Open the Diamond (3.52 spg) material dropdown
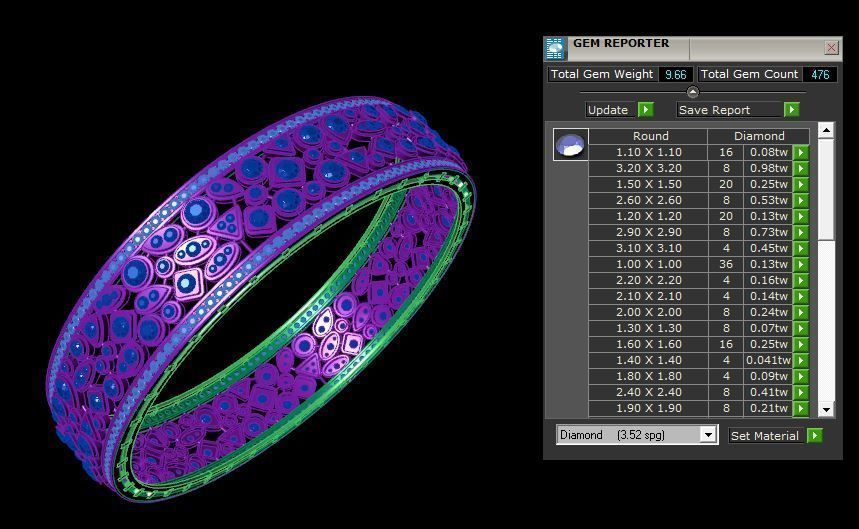Image resolution: width=859 pixels, height=529 pixels. click(708, 435)
